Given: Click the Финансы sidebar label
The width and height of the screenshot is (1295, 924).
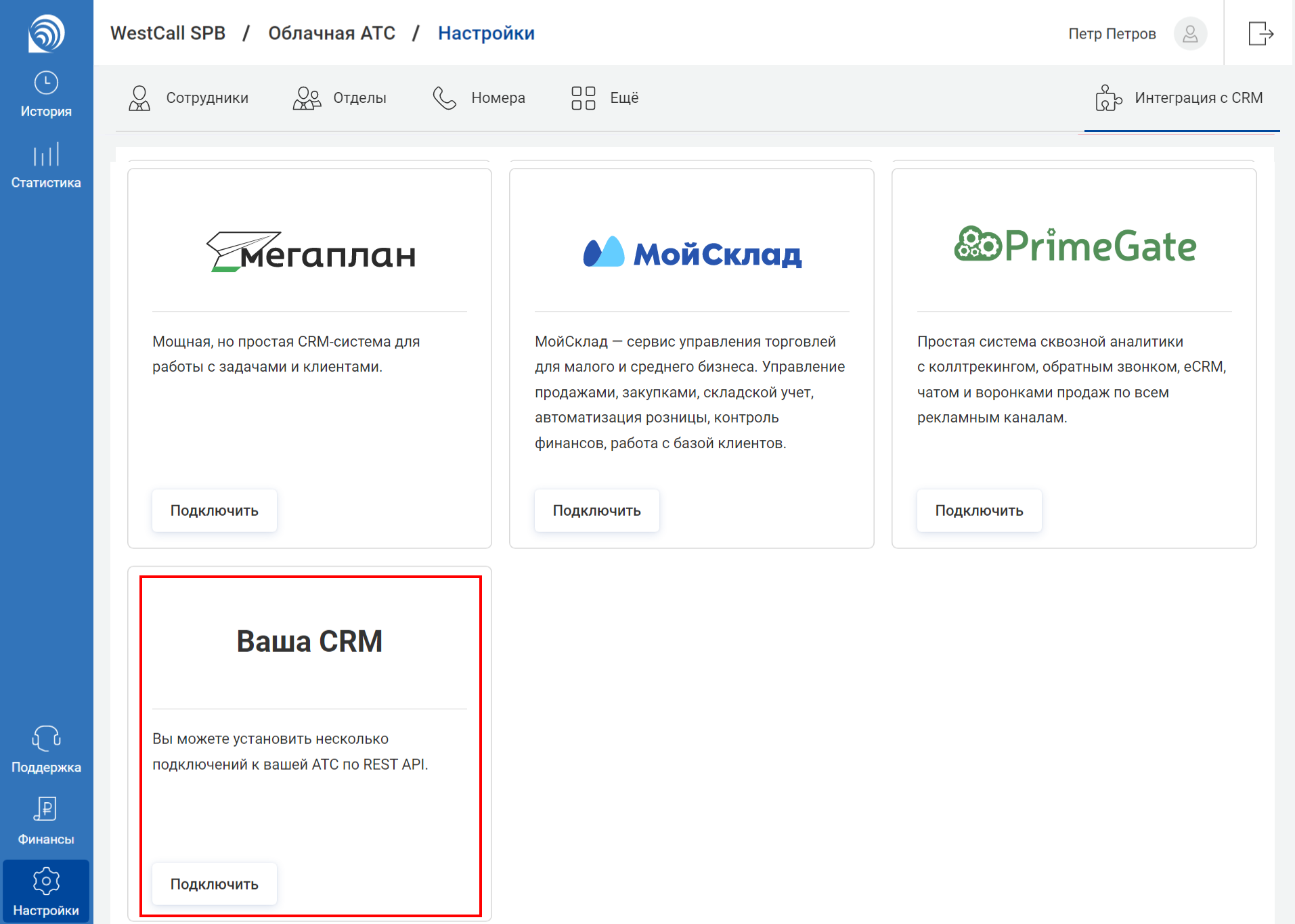Looking at the screenshot, I should (46, 839).
